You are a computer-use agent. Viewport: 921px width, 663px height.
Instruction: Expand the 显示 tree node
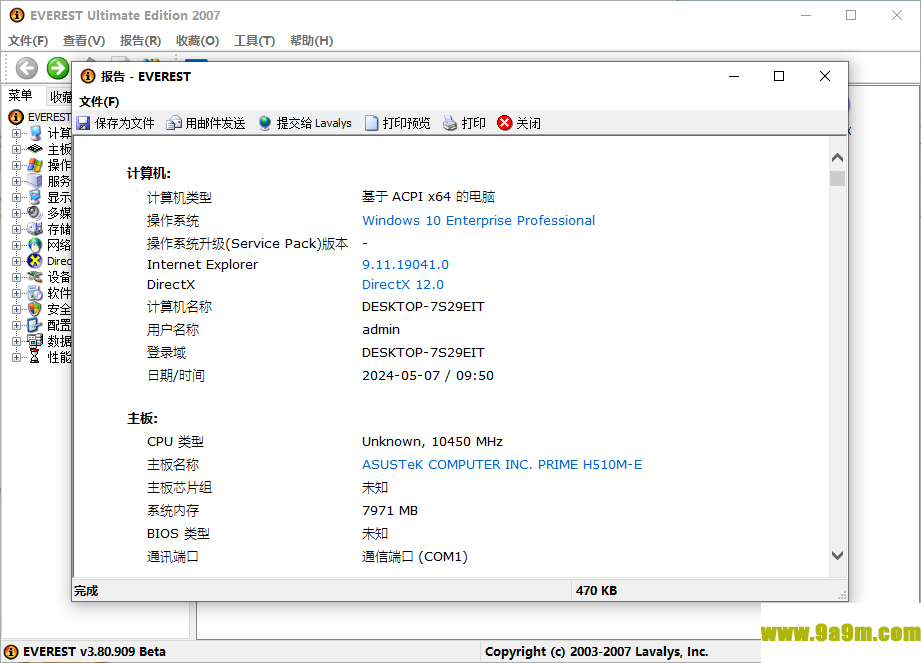pyautogui.click(x=16, y=197)
